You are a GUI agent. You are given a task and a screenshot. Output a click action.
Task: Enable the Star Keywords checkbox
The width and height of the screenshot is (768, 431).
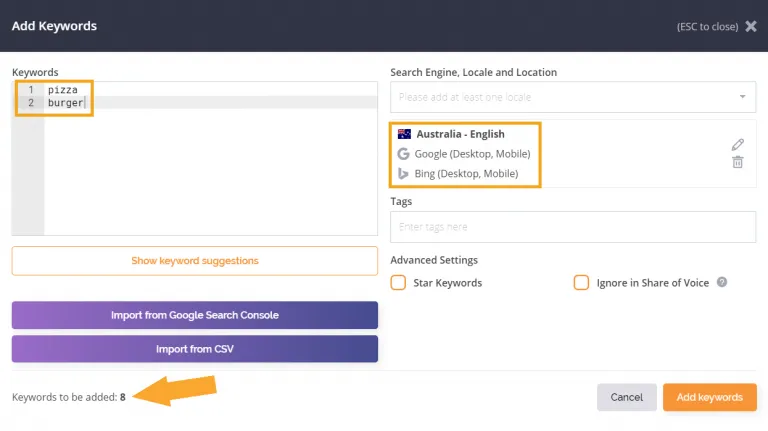coord(398,283)
